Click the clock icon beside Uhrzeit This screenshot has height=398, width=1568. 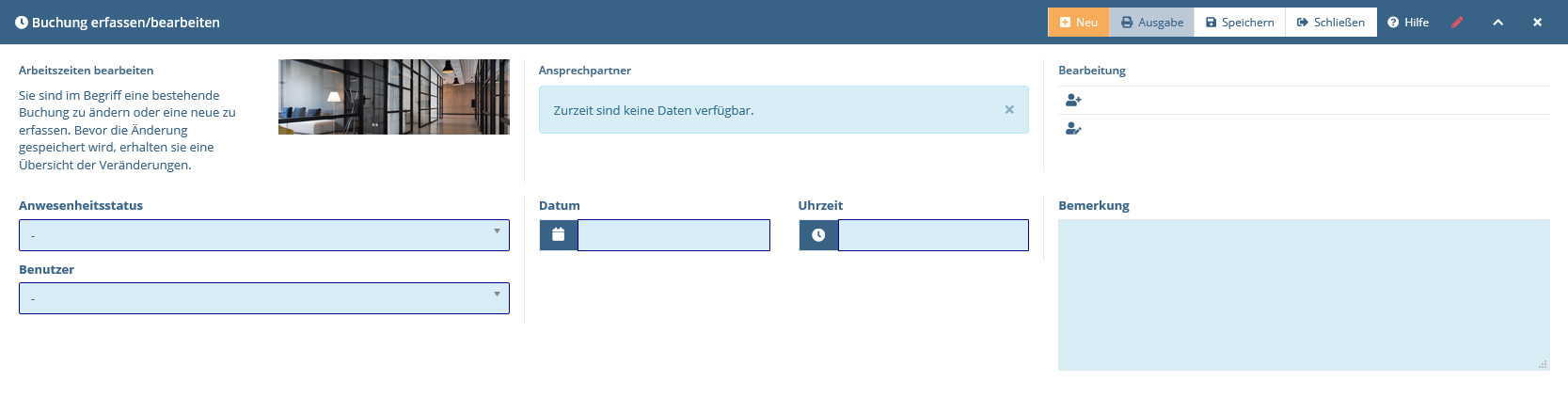pyautogui.click(x=818, y=235)
